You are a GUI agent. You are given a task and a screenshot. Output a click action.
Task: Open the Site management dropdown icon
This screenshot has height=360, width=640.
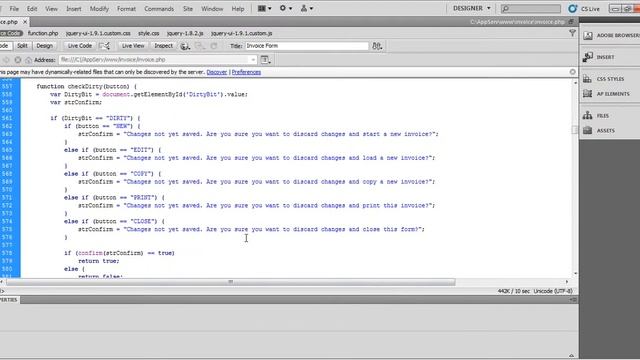coord(307,8)
